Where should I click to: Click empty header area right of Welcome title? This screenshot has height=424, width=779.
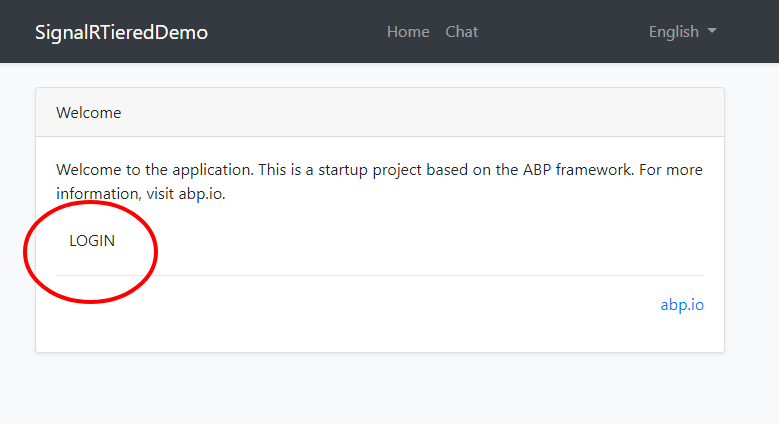click(x=420, y=113)
